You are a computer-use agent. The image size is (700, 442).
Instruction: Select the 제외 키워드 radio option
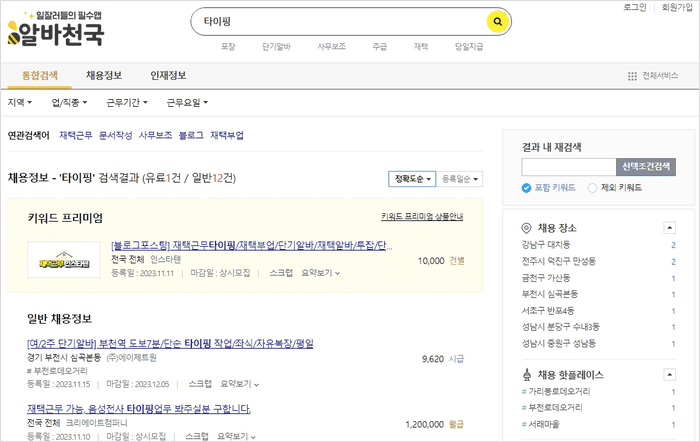tap(592, 188)
